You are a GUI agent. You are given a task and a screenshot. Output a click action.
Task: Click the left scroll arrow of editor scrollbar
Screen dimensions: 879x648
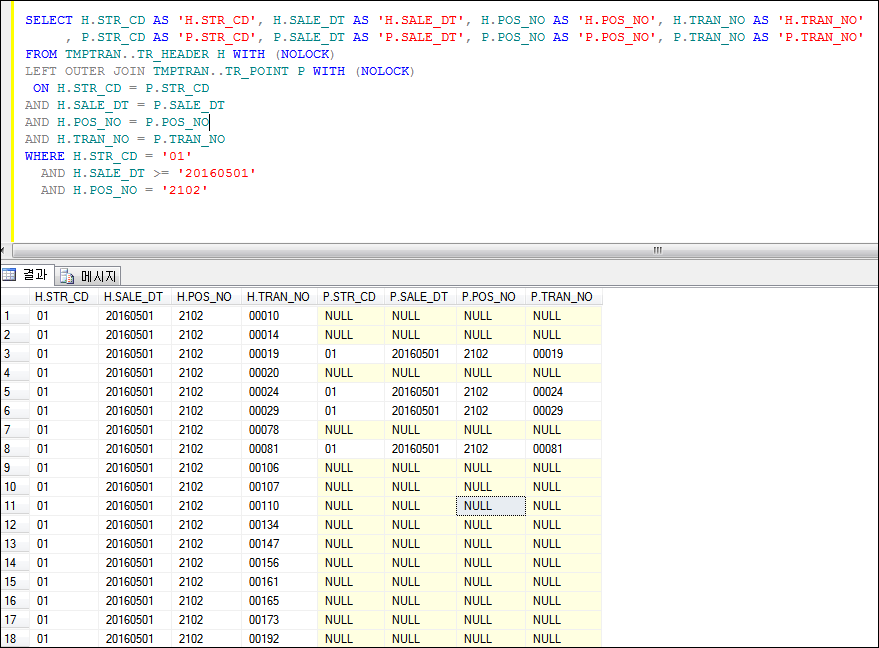[x=3, y=250]
